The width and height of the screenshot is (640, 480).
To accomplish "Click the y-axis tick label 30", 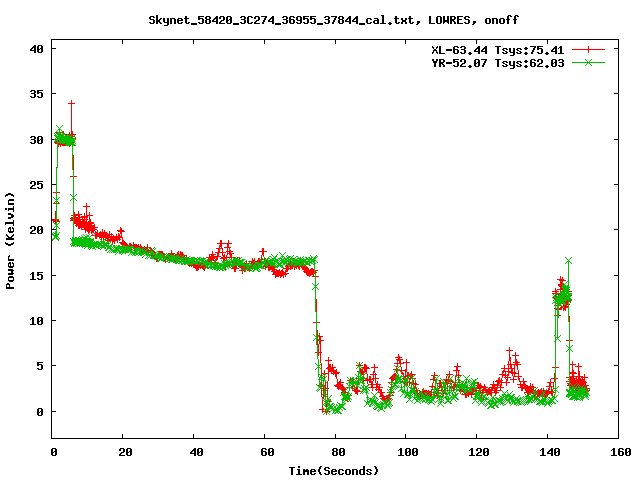I will (x=36, y=140).
